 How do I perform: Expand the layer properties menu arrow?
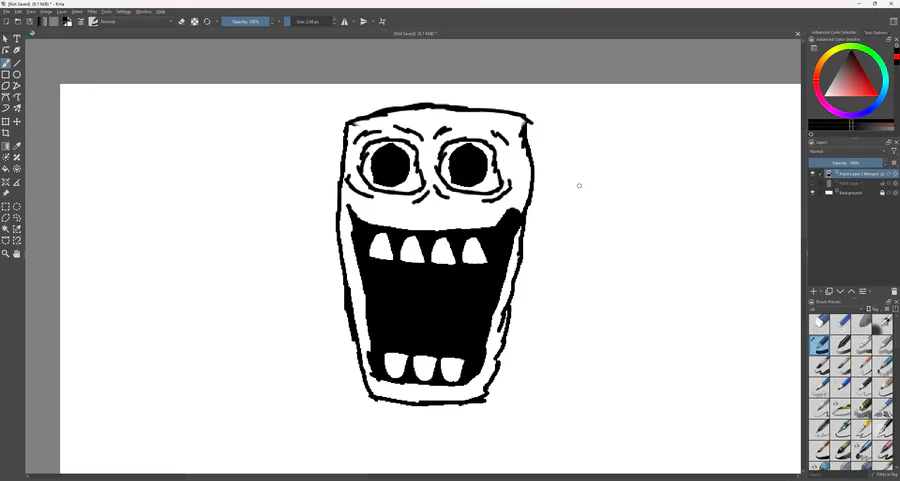tap(870, 292)
